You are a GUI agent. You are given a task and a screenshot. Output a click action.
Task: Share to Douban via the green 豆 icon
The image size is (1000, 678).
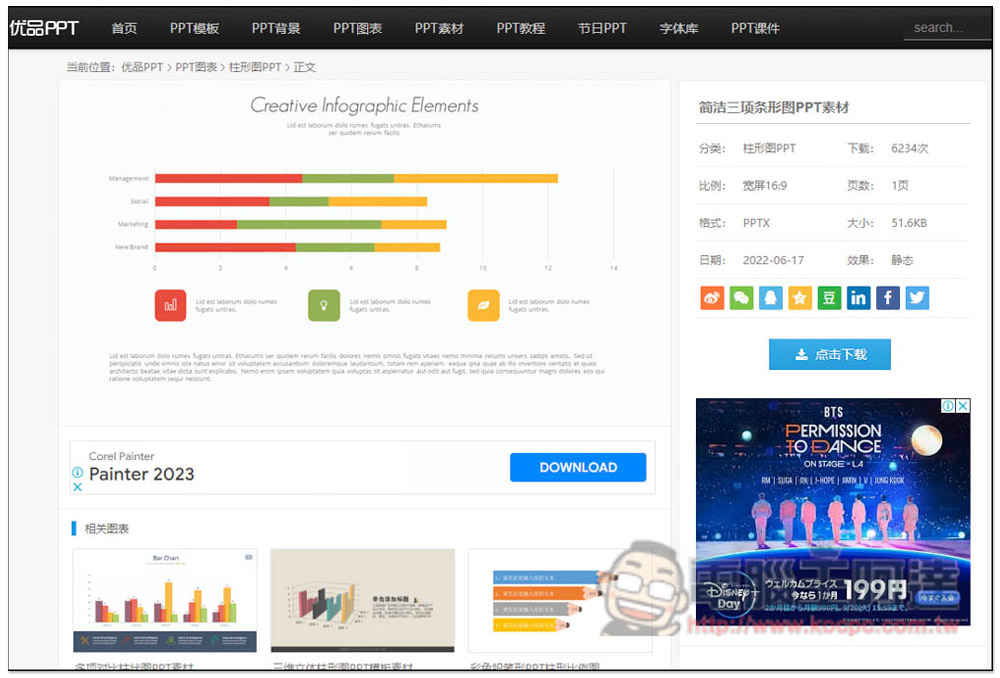829,298
